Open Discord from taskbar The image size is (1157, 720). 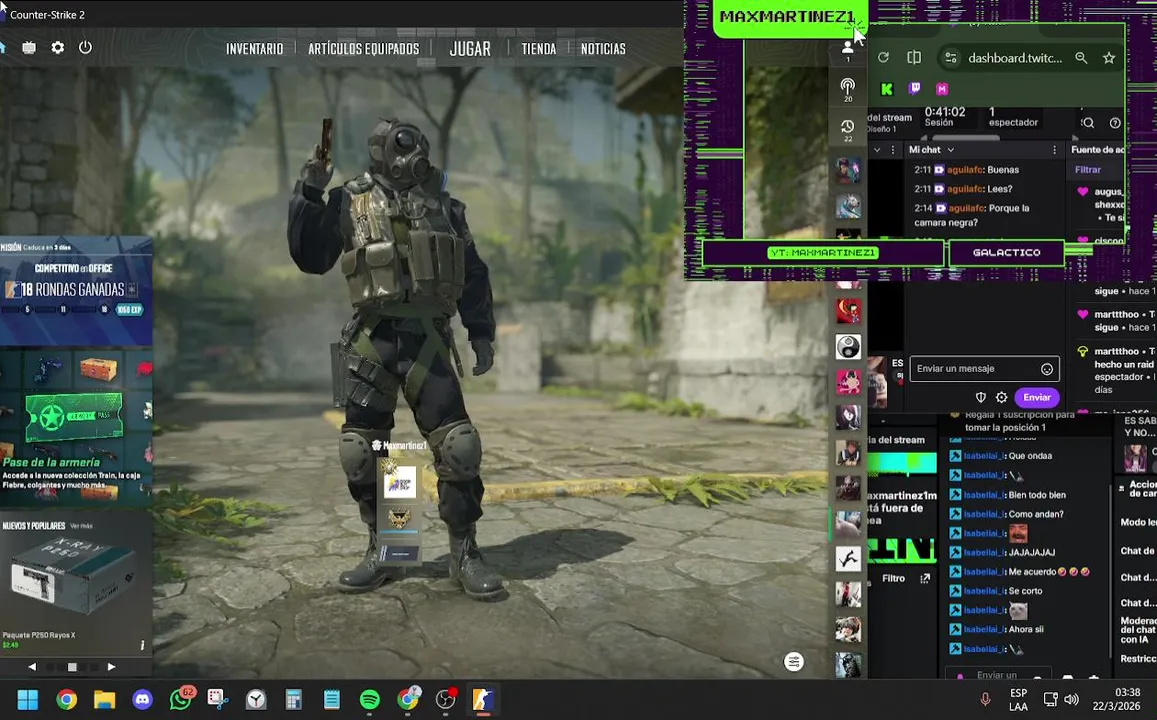pos(142,699)
